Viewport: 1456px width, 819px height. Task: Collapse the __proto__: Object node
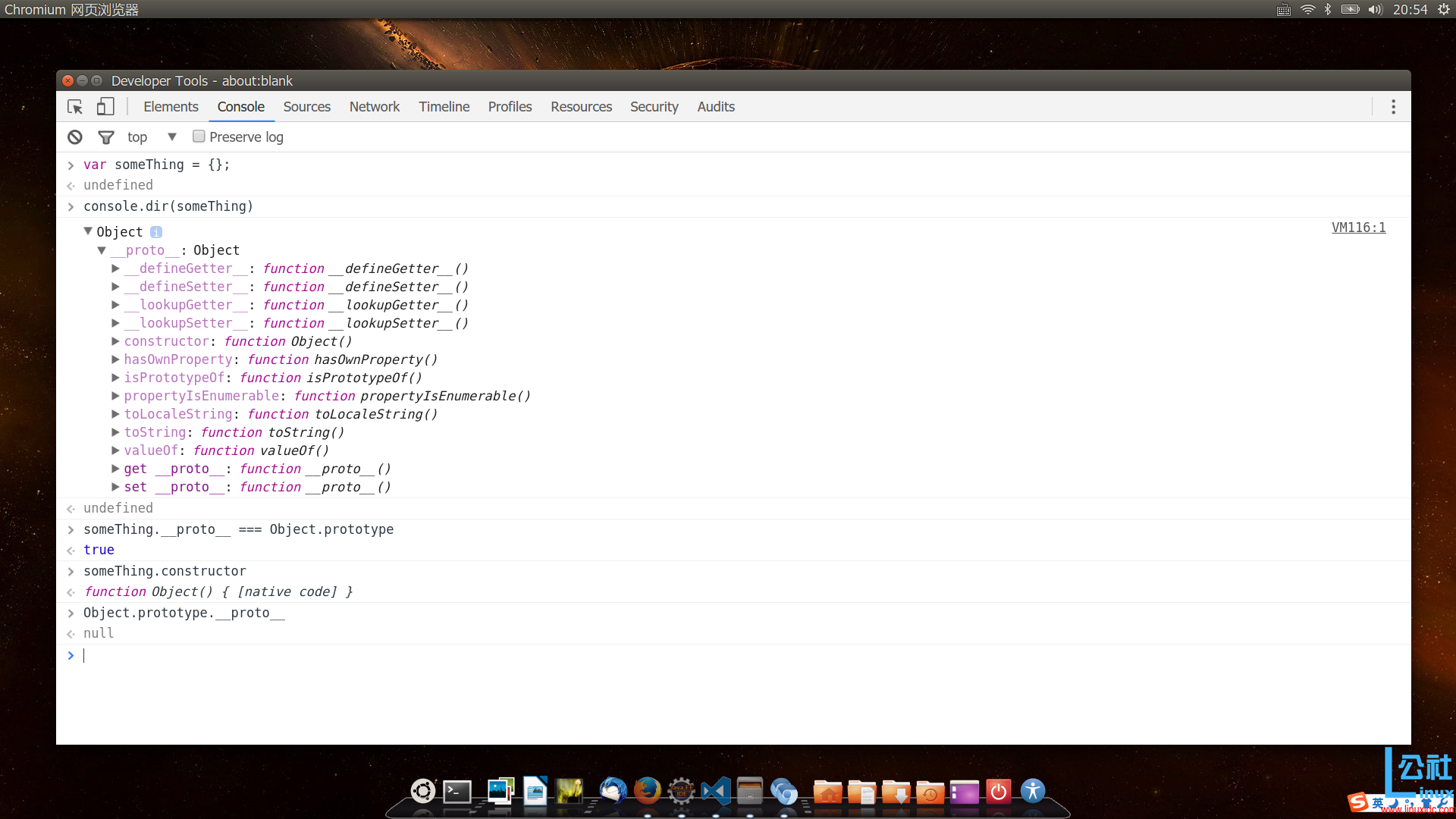coord(102,250)
